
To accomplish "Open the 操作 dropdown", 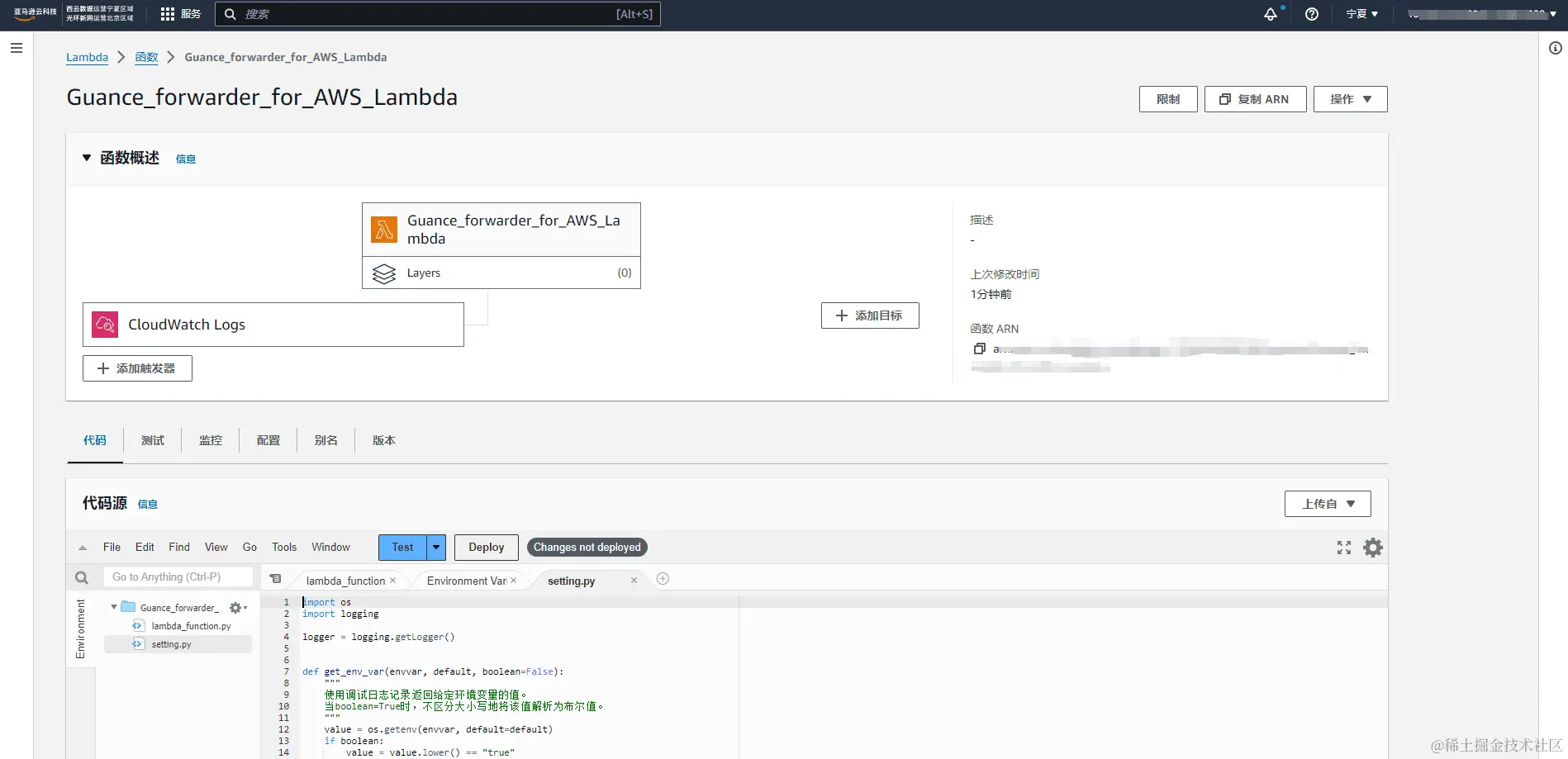I will coord(1350,99).
